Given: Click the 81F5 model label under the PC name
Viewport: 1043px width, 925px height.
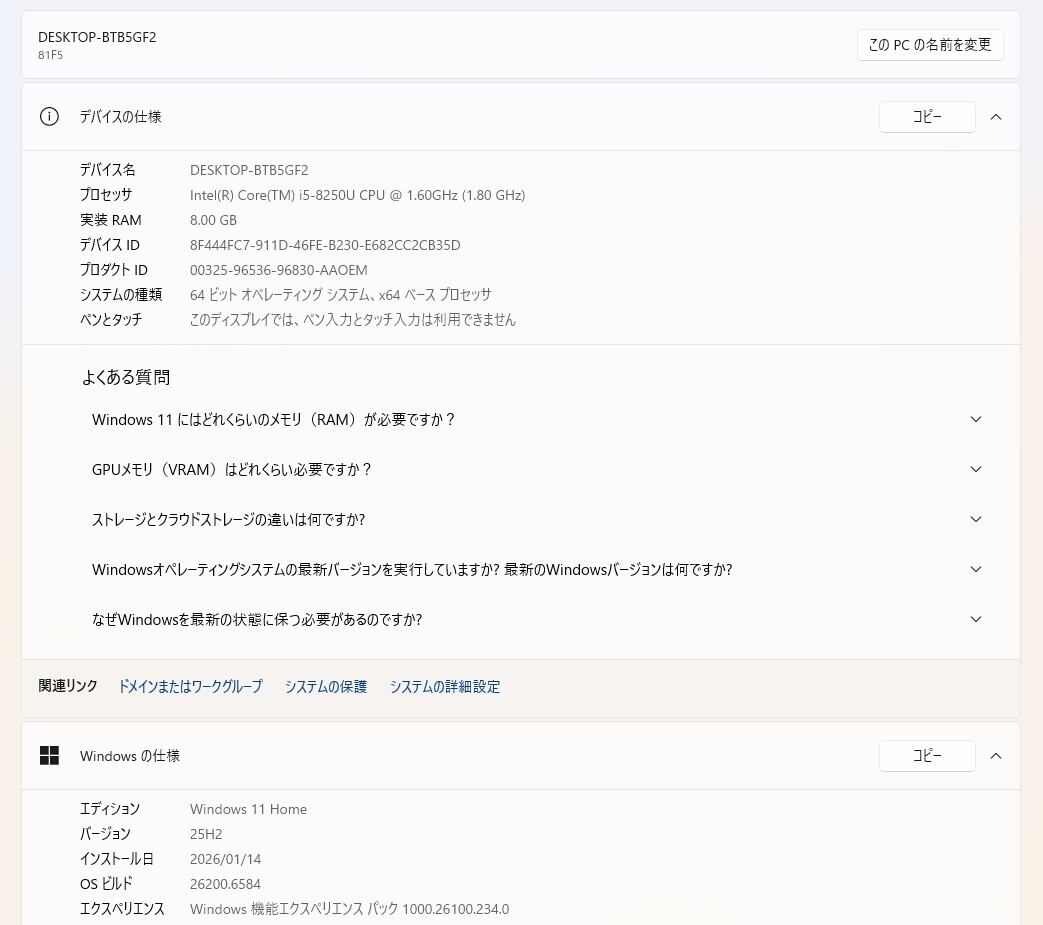Looking at the screenshot, I should point(51,55).
